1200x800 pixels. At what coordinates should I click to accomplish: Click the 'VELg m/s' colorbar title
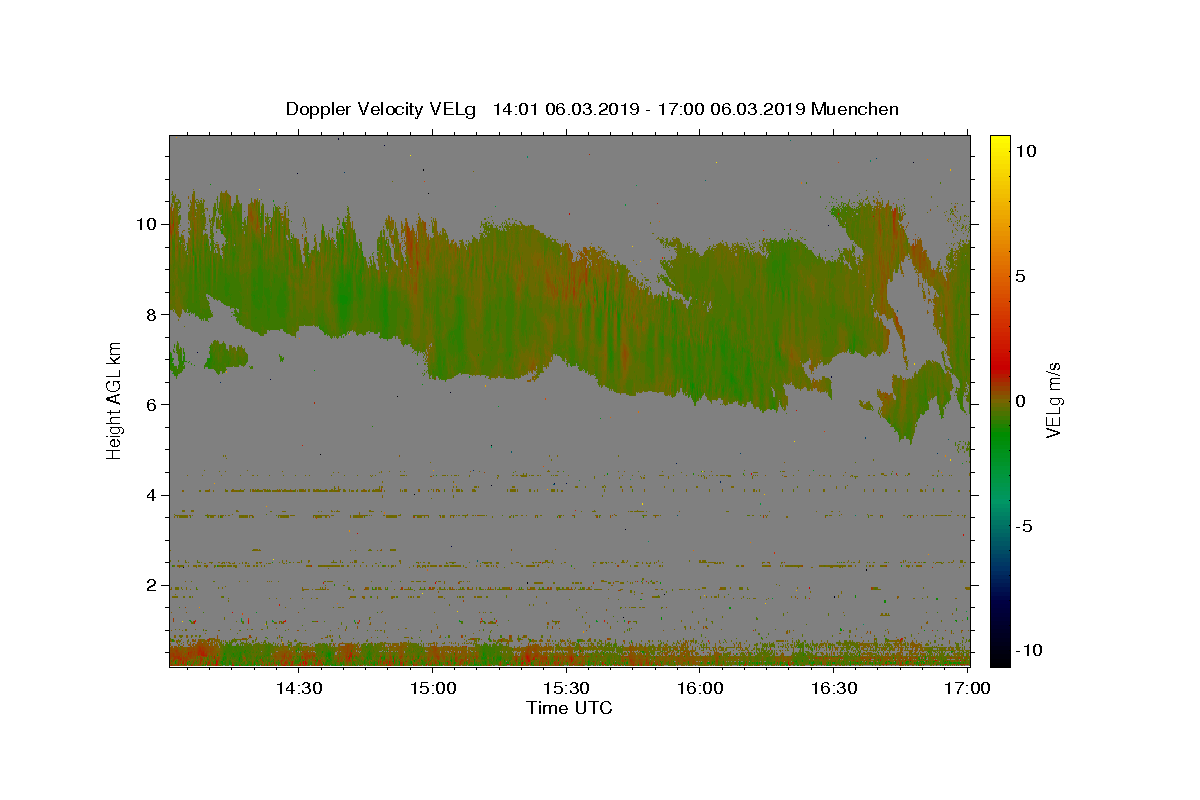click(x=1054, y=400)
